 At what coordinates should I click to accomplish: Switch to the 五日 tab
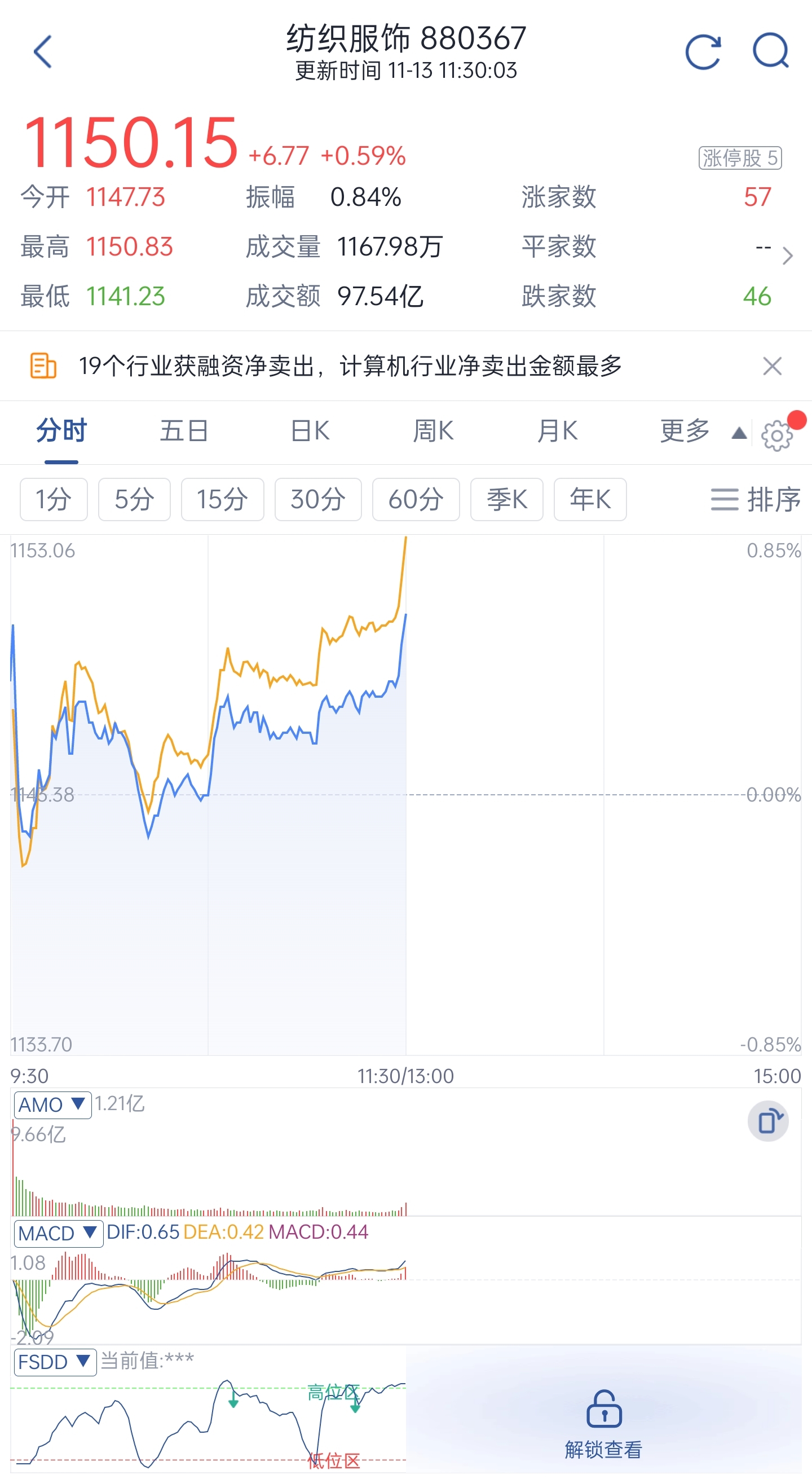click(184, 431)
